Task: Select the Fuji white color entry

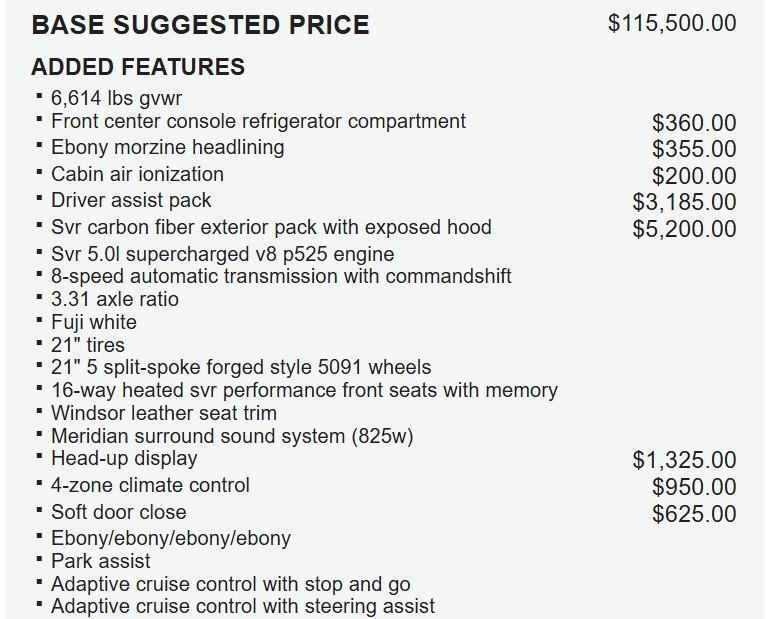Action: pos(94,322)
